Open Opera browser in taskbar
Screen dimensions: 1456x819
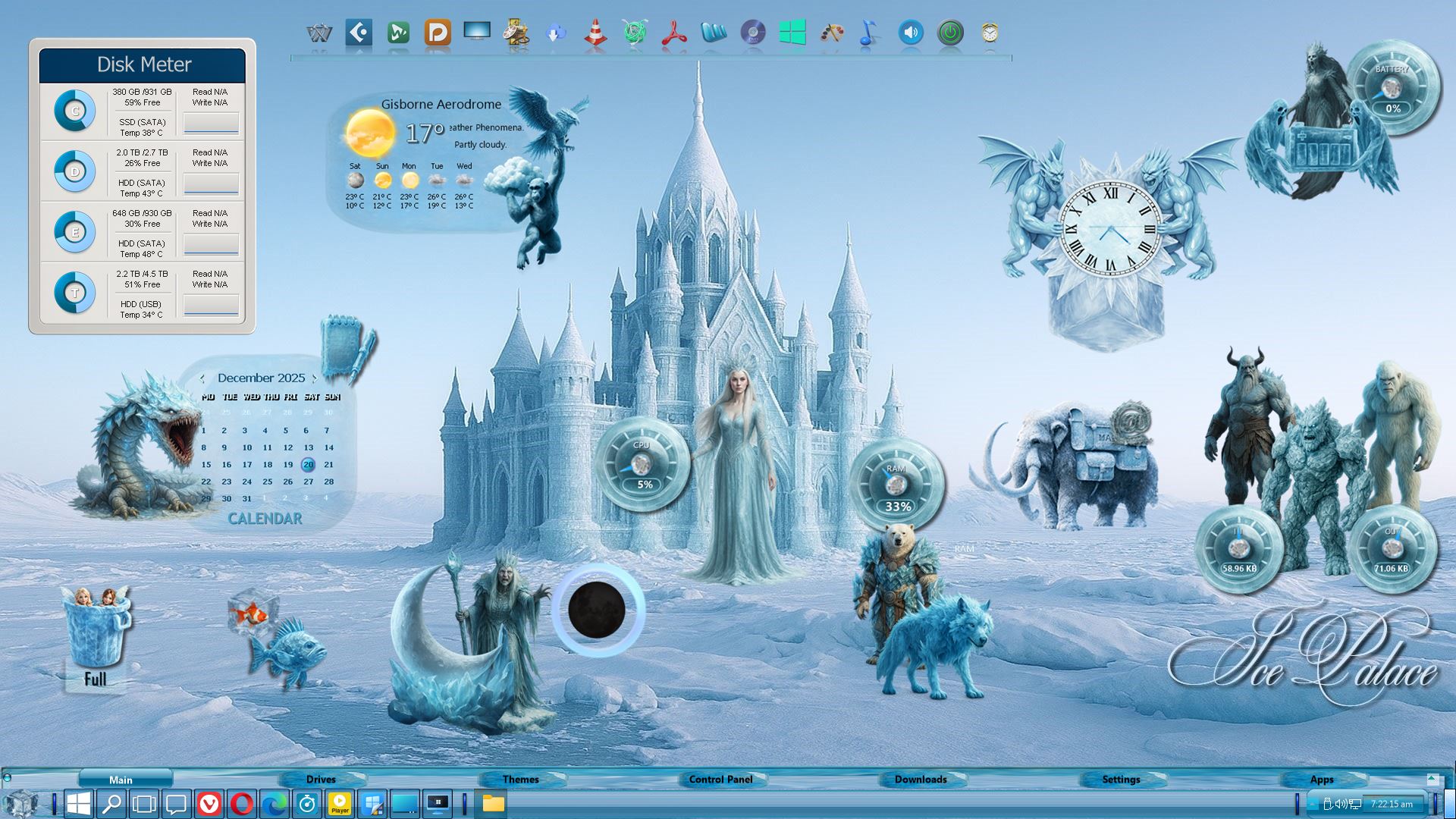(242, 804)
